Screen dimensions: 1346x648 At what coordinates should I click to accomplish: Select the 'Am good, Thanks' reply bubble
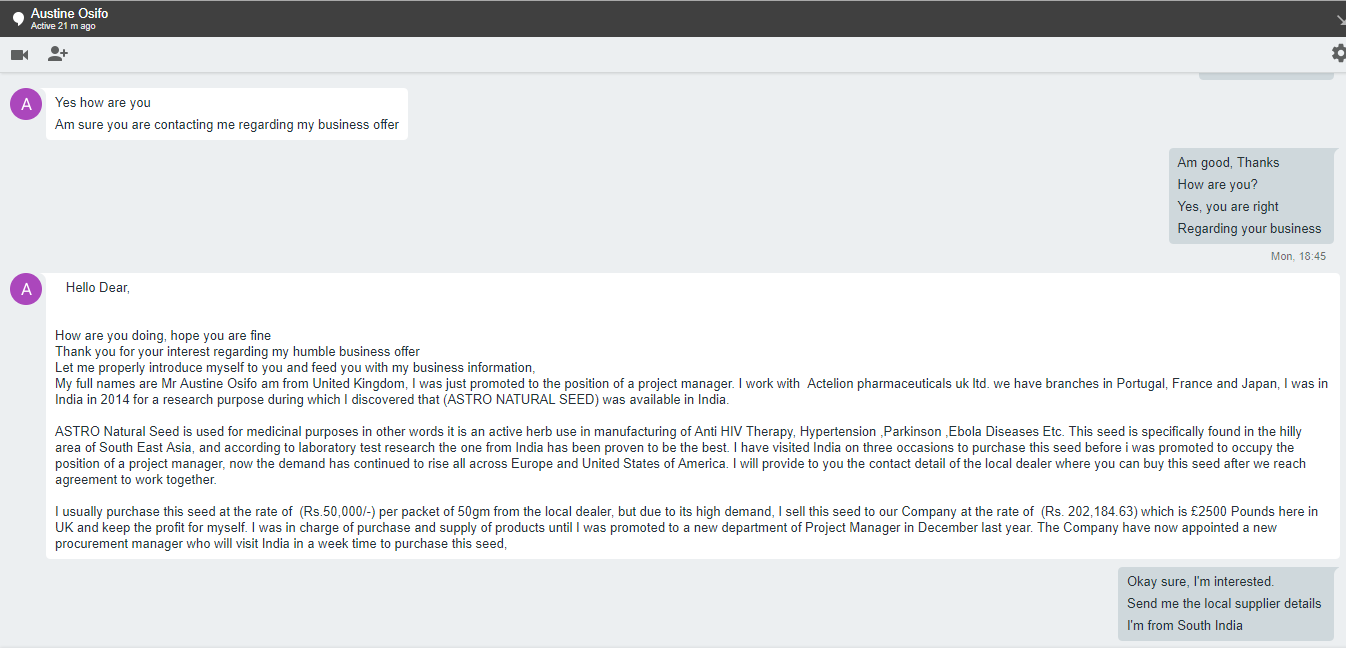click(1228, 162)
